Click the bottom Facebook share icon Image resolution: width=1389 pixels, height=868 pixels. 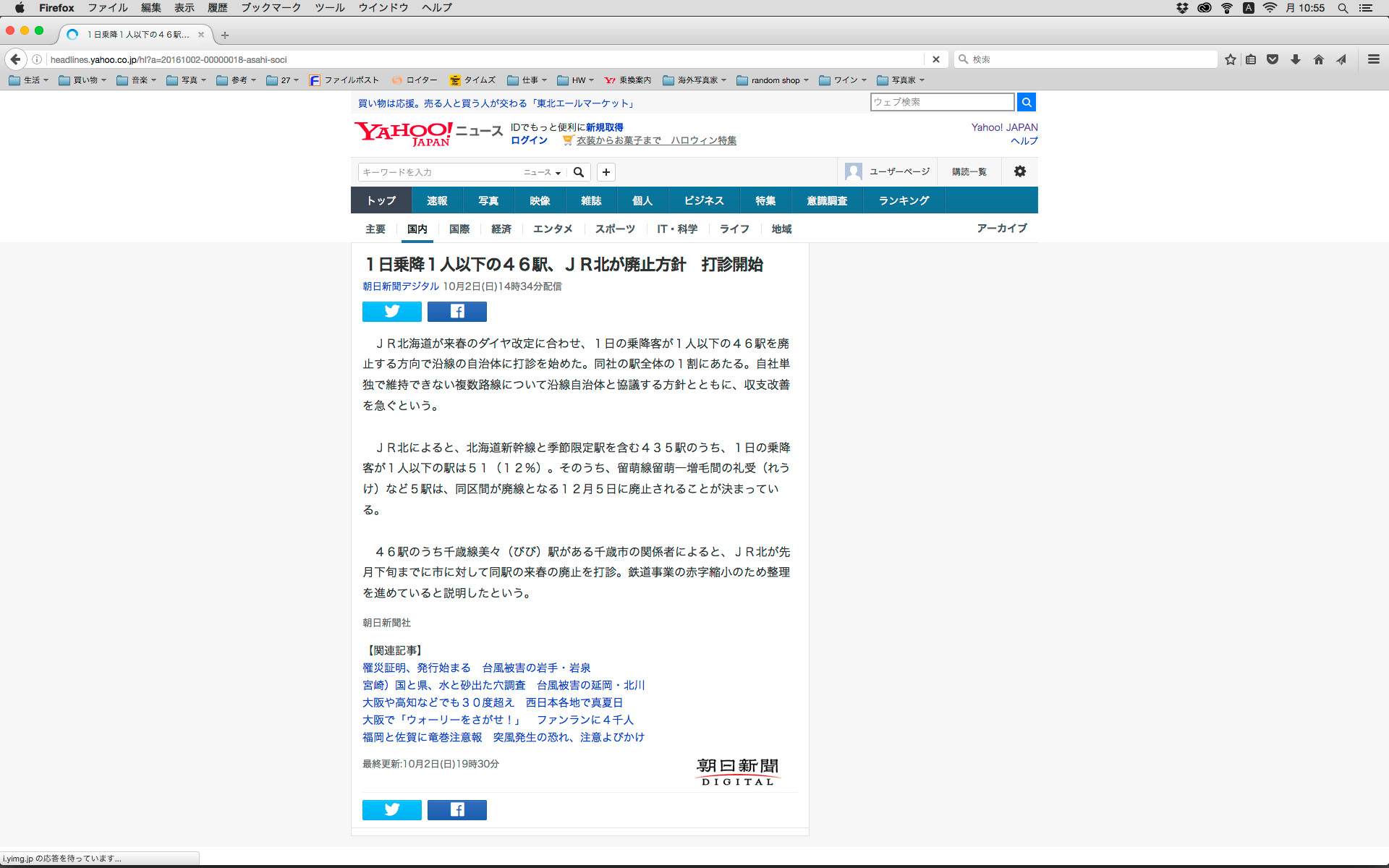[x=456, y=809]
